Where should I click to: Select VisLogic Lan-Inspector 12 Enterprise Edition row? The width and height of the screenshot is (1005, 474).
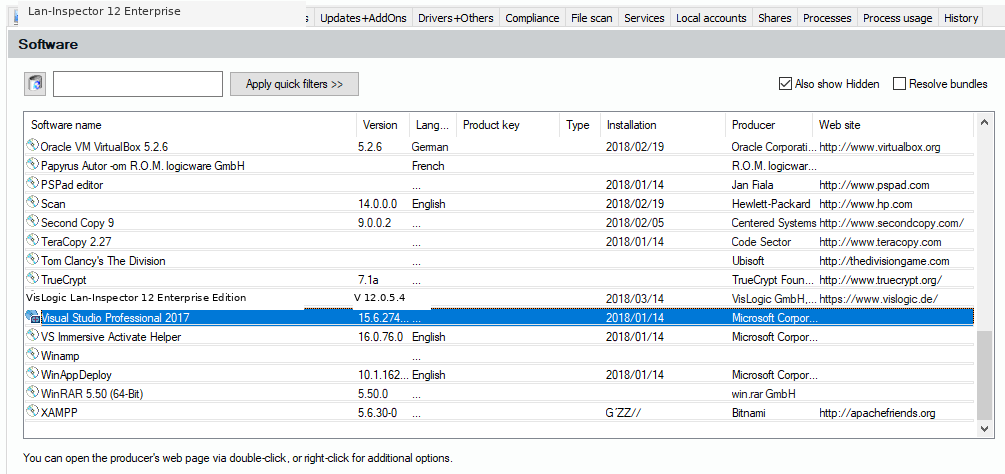point(499,298)
